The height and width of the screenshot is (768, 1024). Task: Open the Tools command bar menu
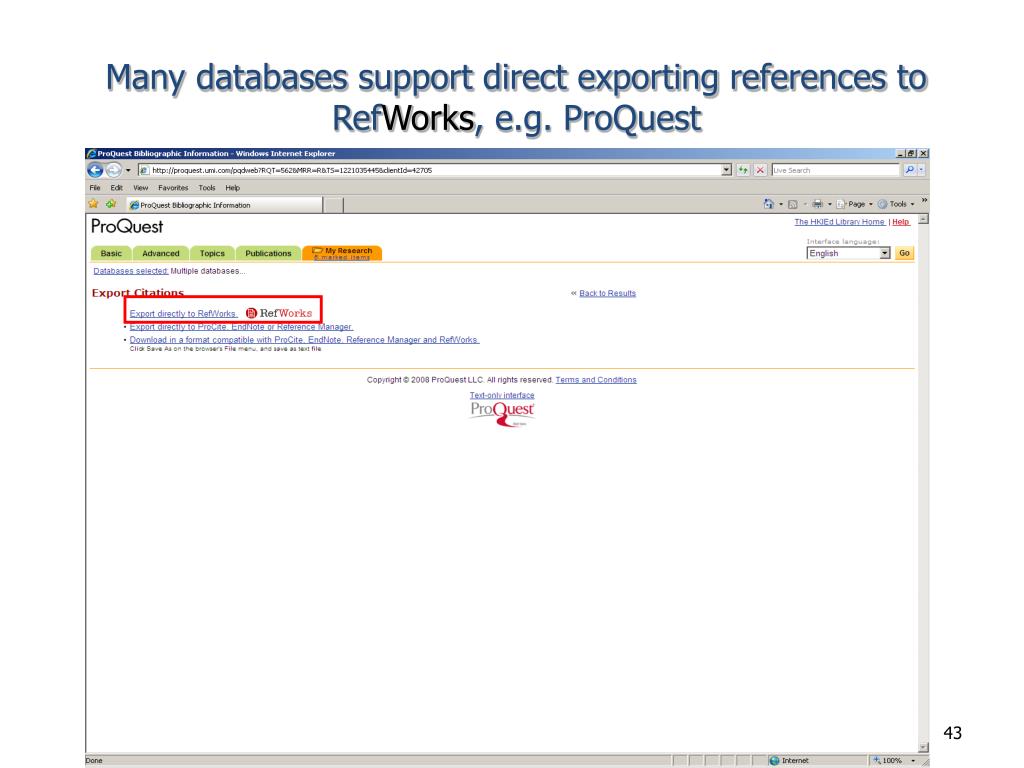[897, 204]
